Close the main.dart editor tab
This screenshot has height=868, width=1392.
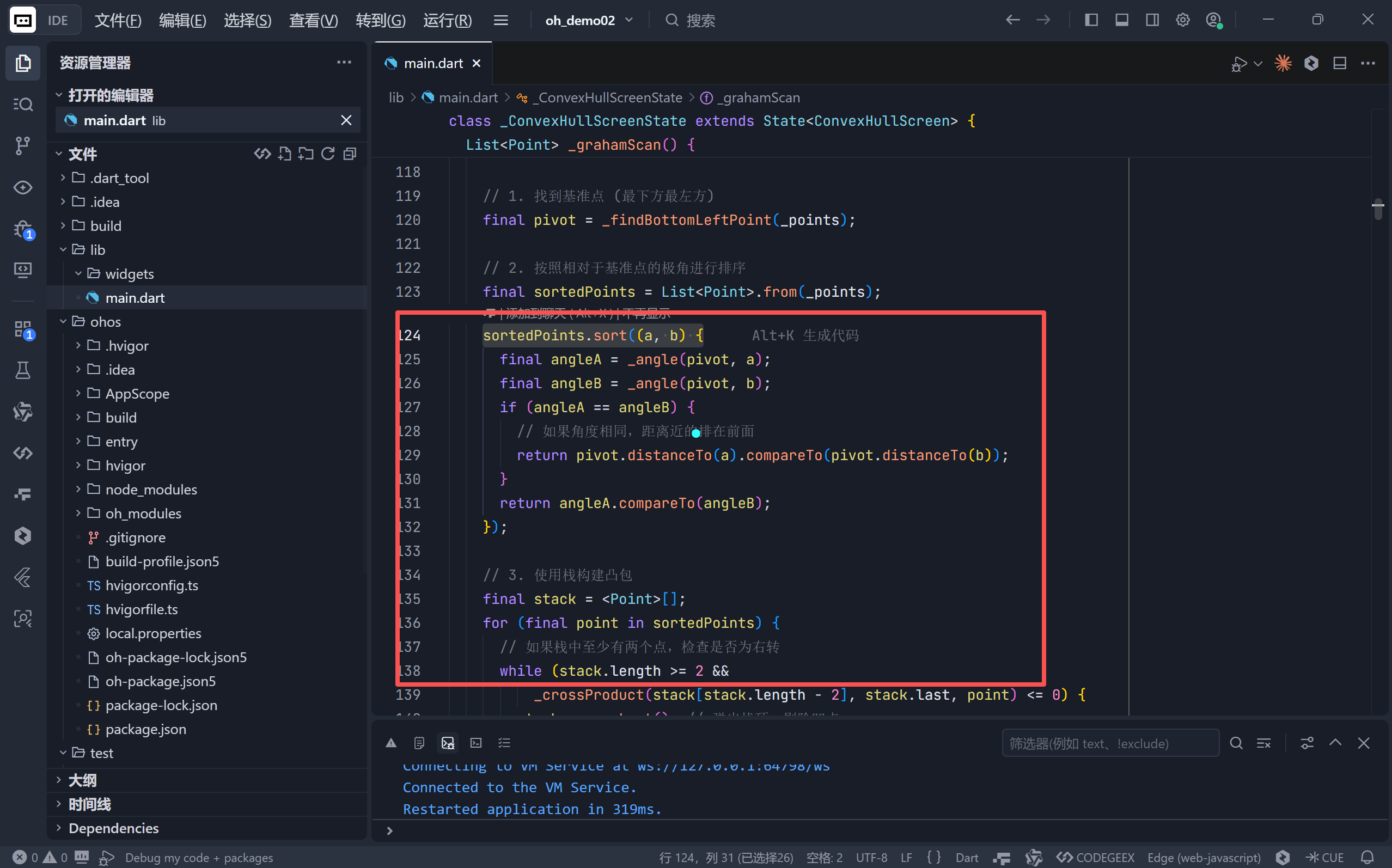click(x=477, y=63)
